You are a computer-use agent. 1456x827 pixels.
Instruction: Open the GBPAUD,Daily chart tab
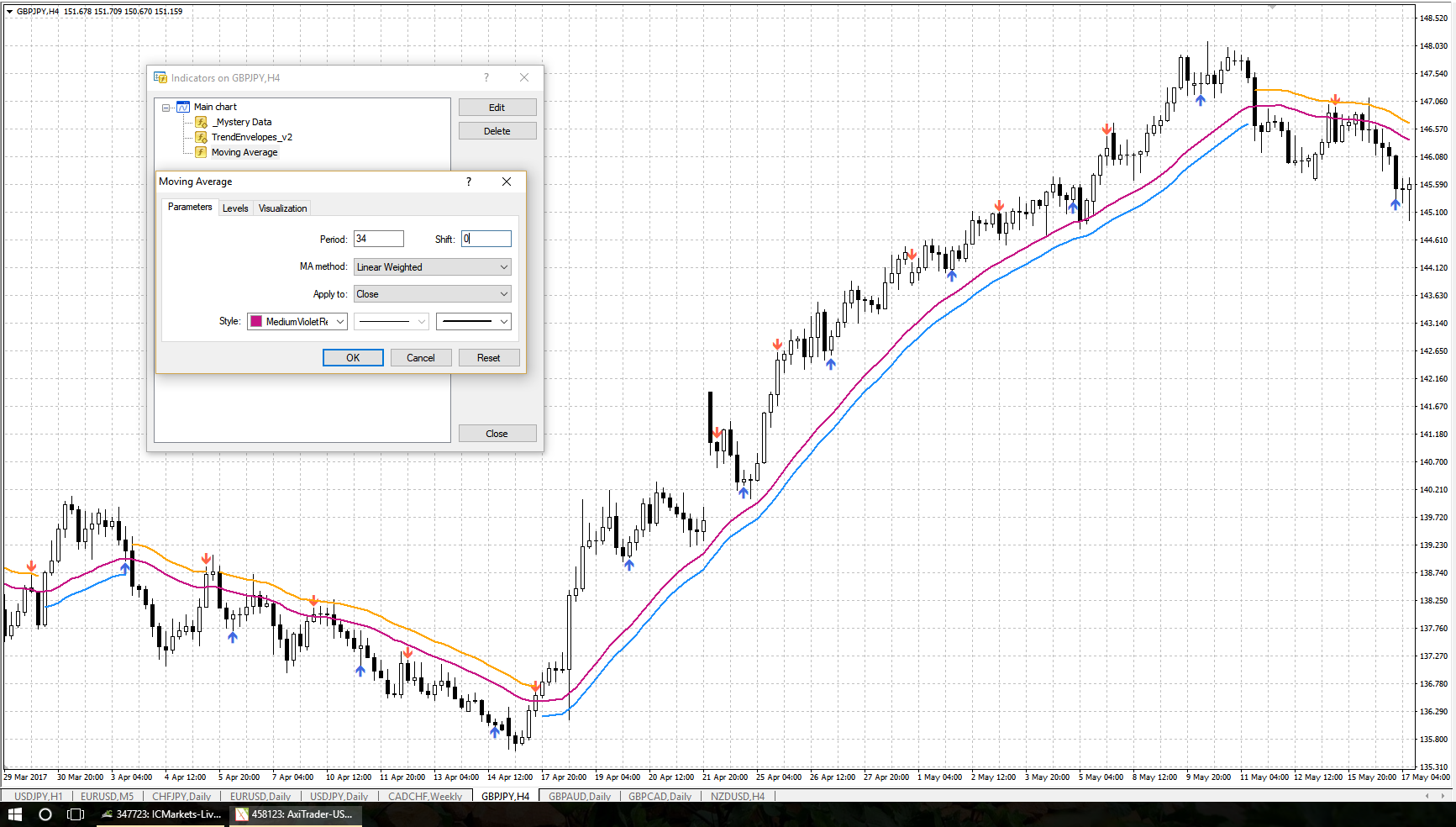pyautogui.click(x=580, y=796)
